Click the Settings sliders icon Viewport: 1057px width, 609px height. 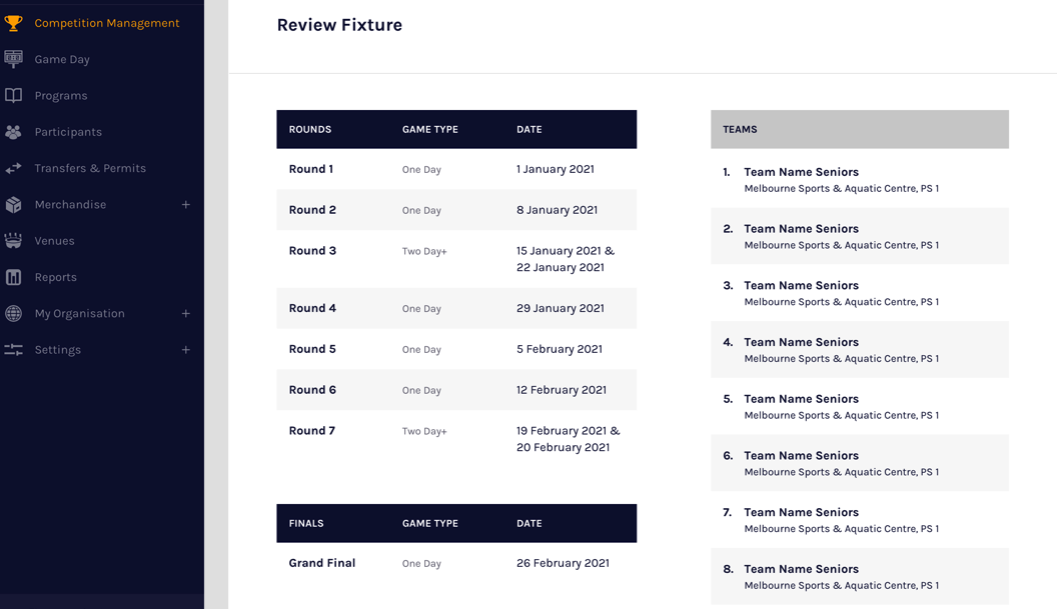coord(13,350)
